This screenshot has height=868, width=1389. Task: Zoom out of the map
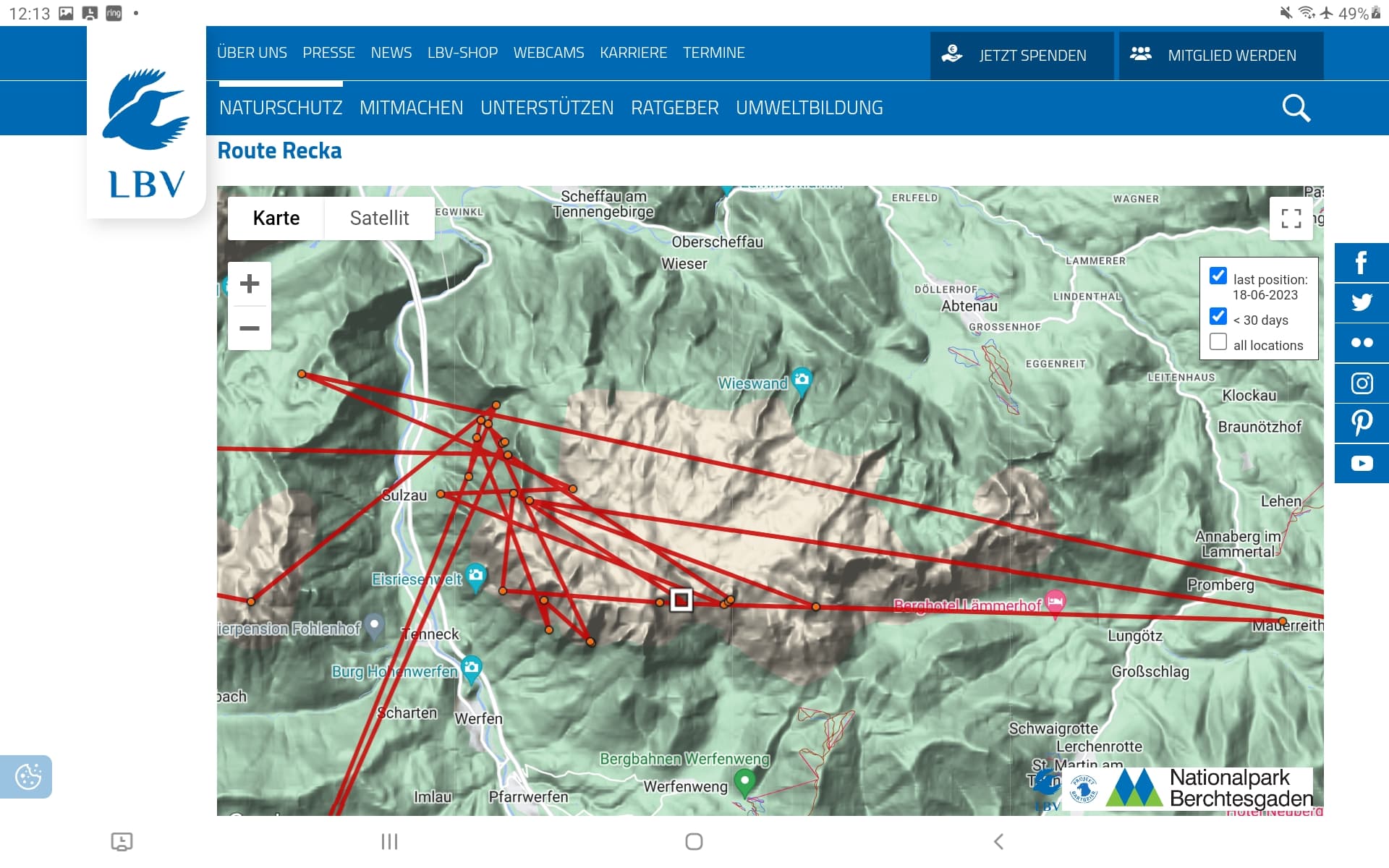tap(250, 328)
